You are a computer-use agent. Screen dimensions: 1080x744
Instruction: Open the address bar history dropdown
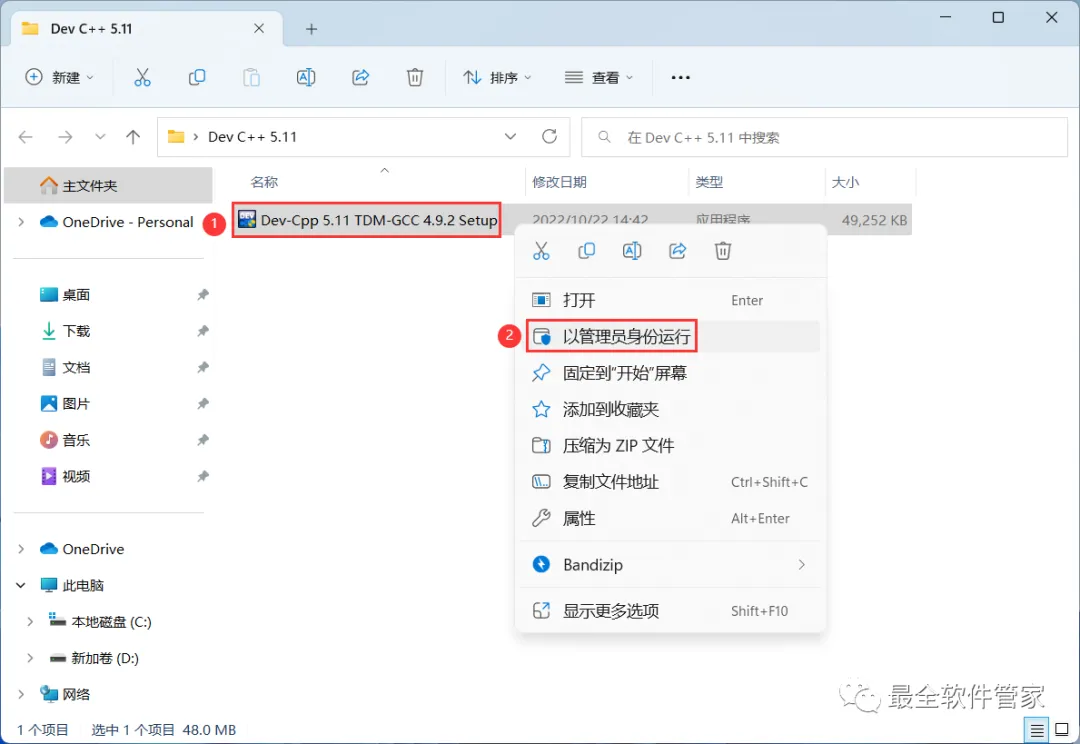pos(510,136)
